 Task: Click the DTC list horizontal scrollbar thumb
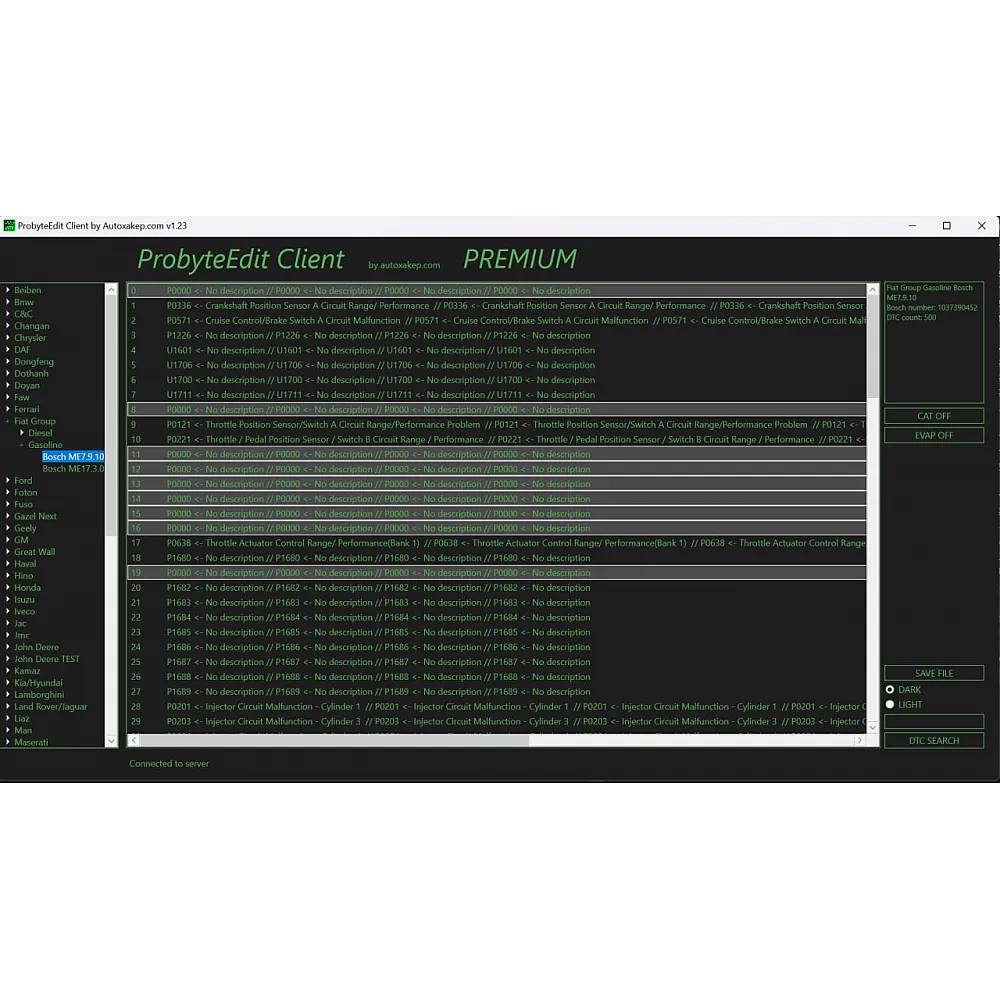click(335, 740)
